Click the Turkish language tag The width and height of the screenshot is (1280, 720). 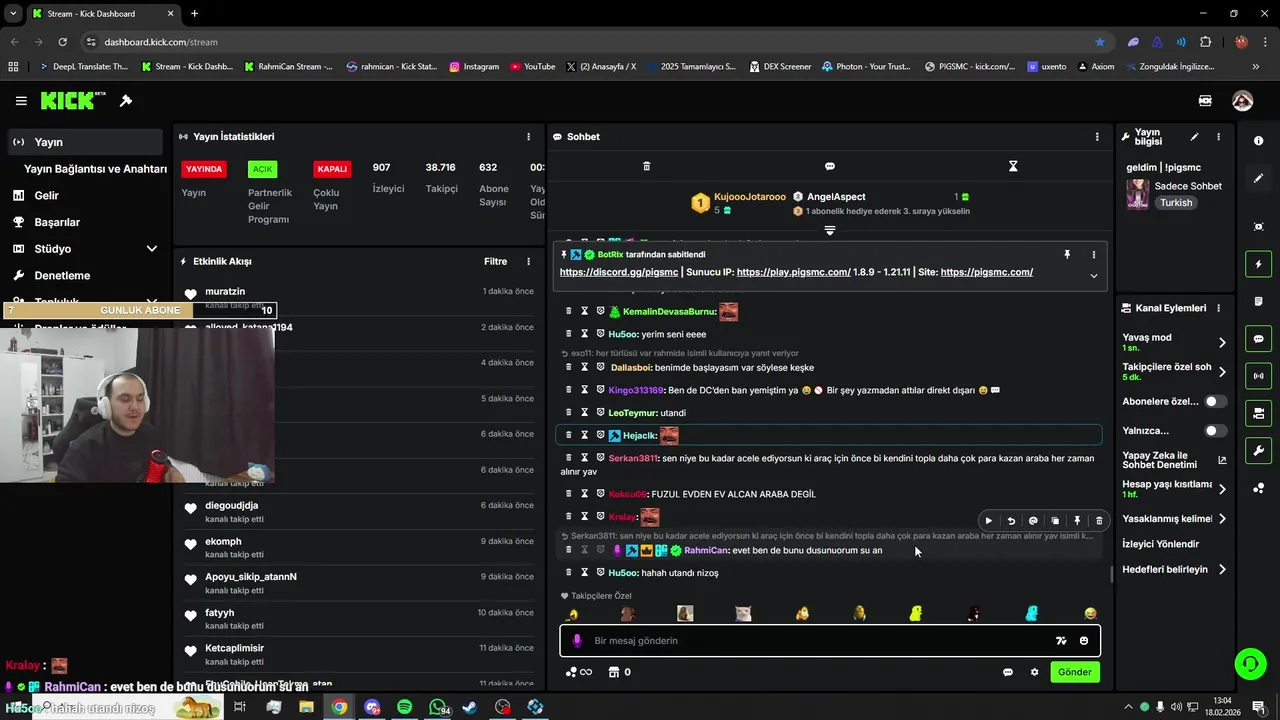(x=1176, y=203)
